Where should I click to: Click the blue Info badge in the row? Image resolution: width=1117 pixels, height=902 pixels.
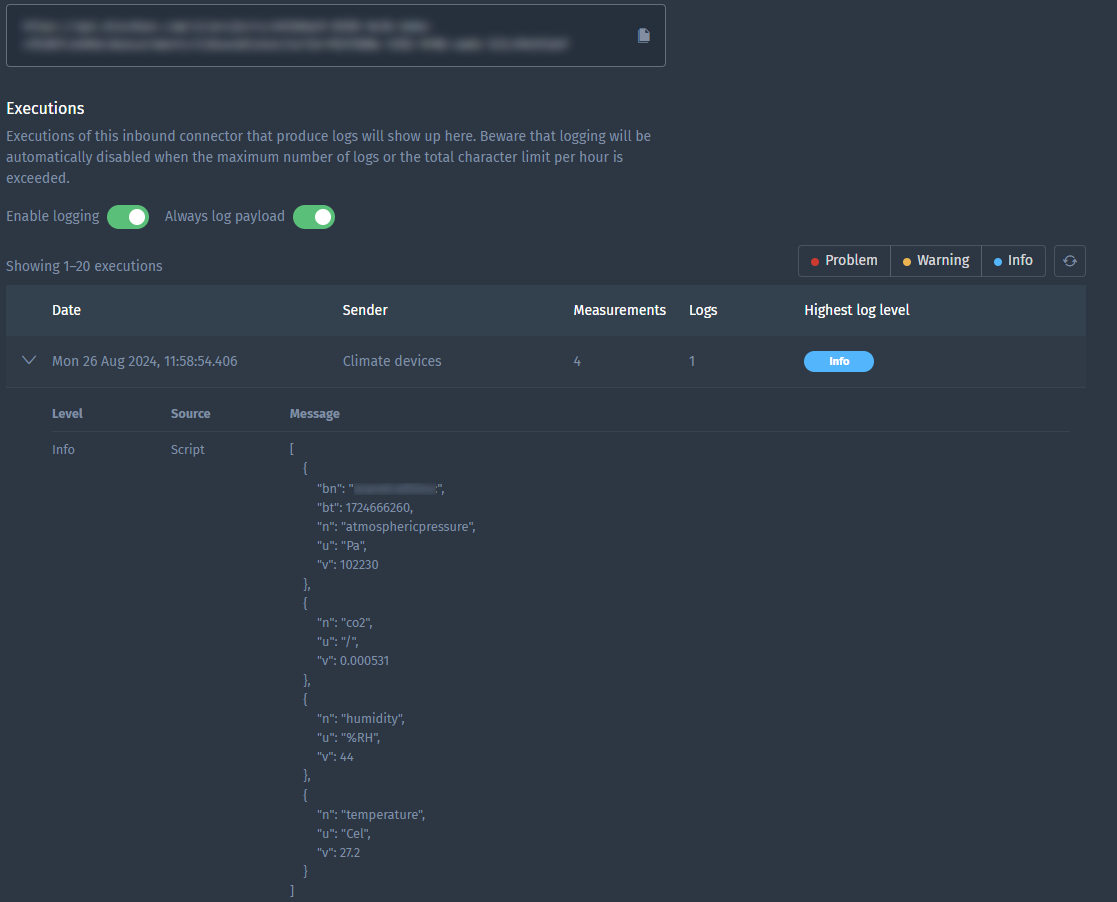(x=838, y=361)
